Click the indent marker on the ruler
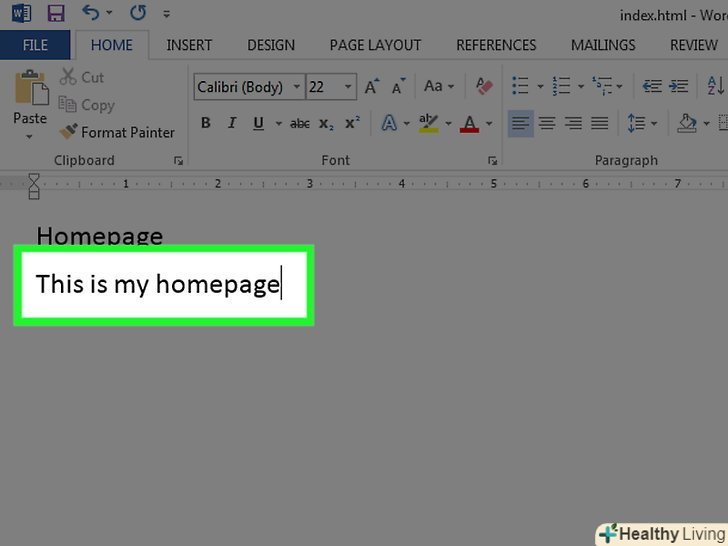 (34, 186)
